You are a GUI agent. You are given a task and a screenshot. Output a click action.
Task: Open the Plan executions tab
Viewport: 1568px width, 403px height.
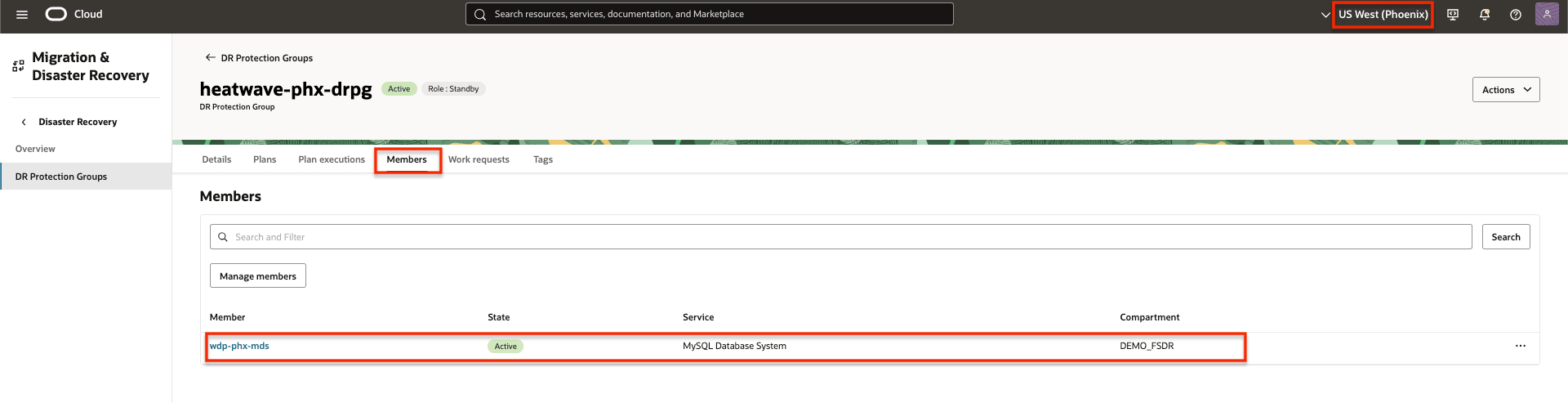click(332, 159)
